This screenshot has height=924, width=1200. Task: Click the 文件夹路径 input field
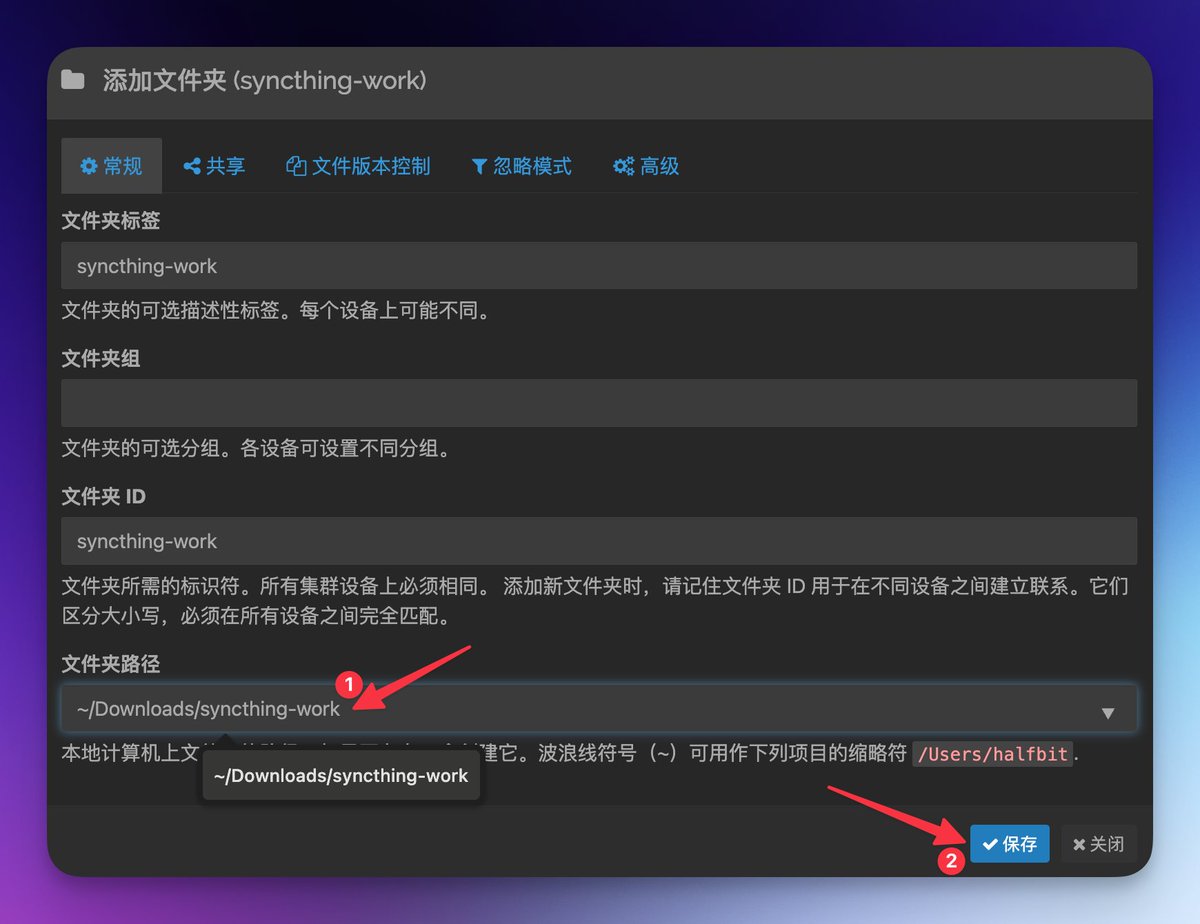pos(599,709)
